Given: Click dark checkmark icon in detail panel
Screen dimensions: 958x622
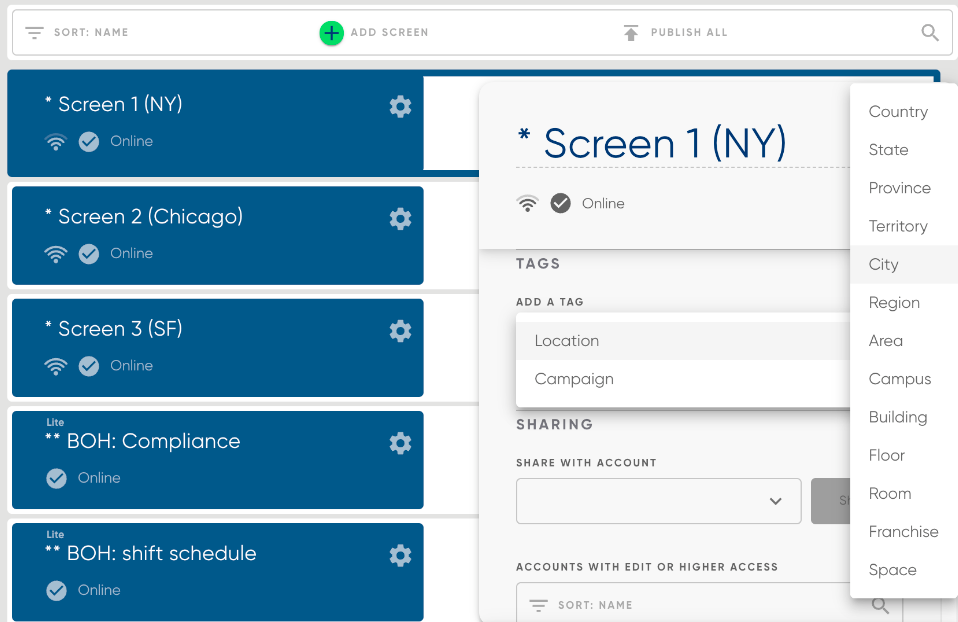Looking at the screenshot, I should pyautogui.click(x=560, y=203).
